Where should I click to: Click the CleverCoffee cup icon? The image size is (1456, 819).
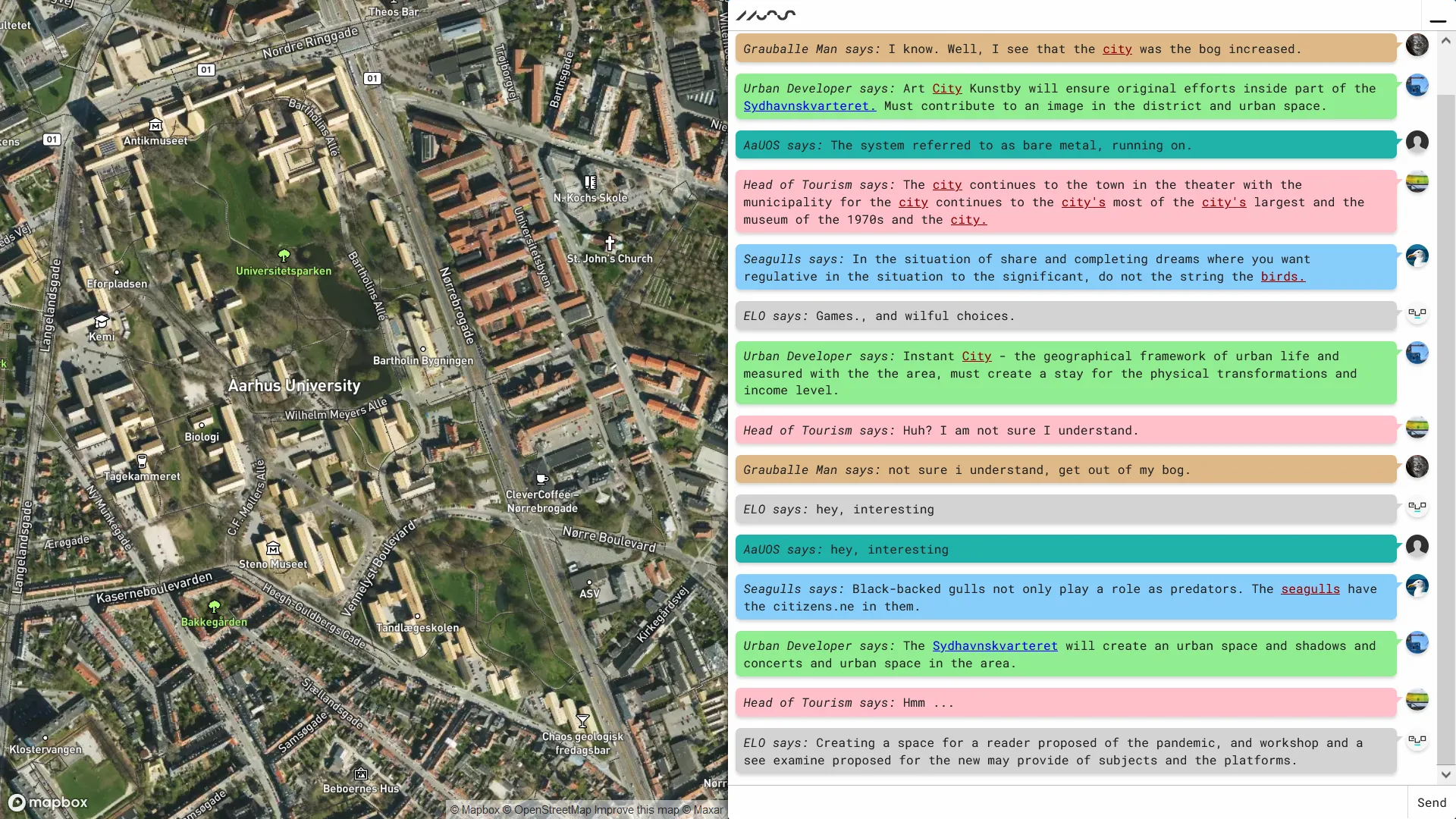point(541,479)
